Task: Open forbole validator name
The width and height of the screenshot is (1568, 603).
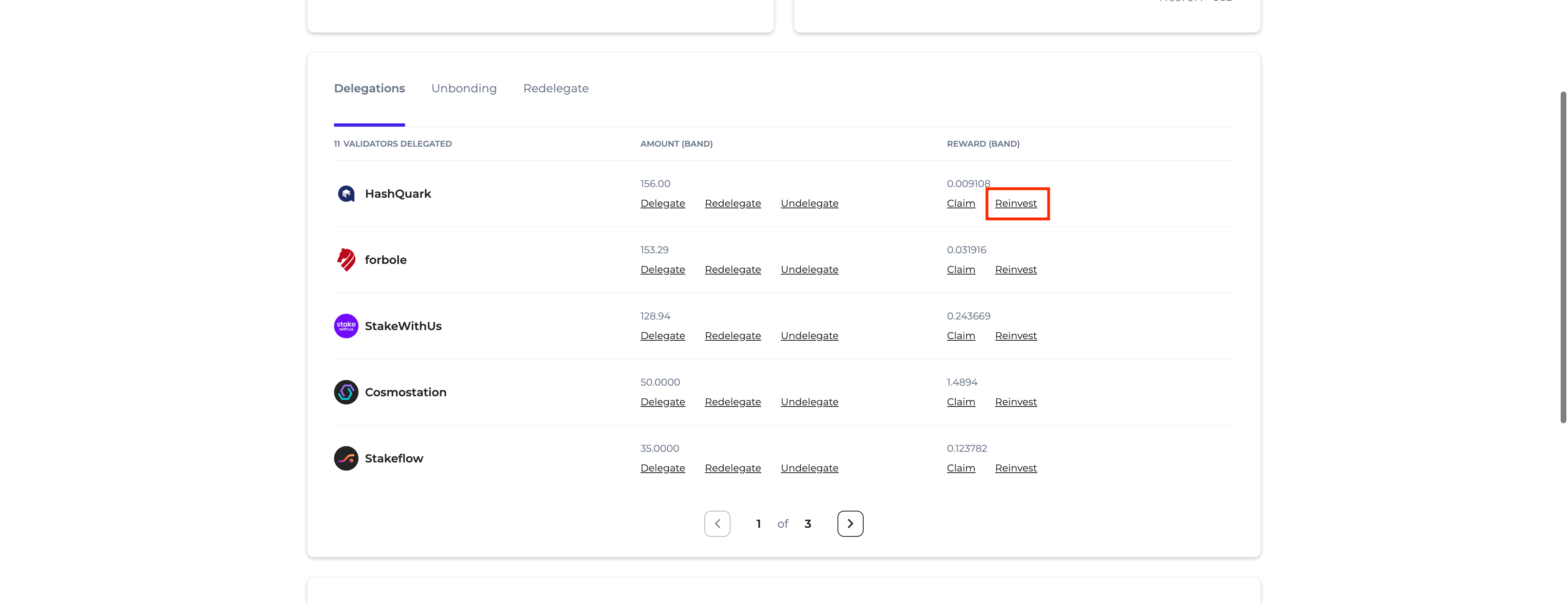Action: [x=386, y=259]
